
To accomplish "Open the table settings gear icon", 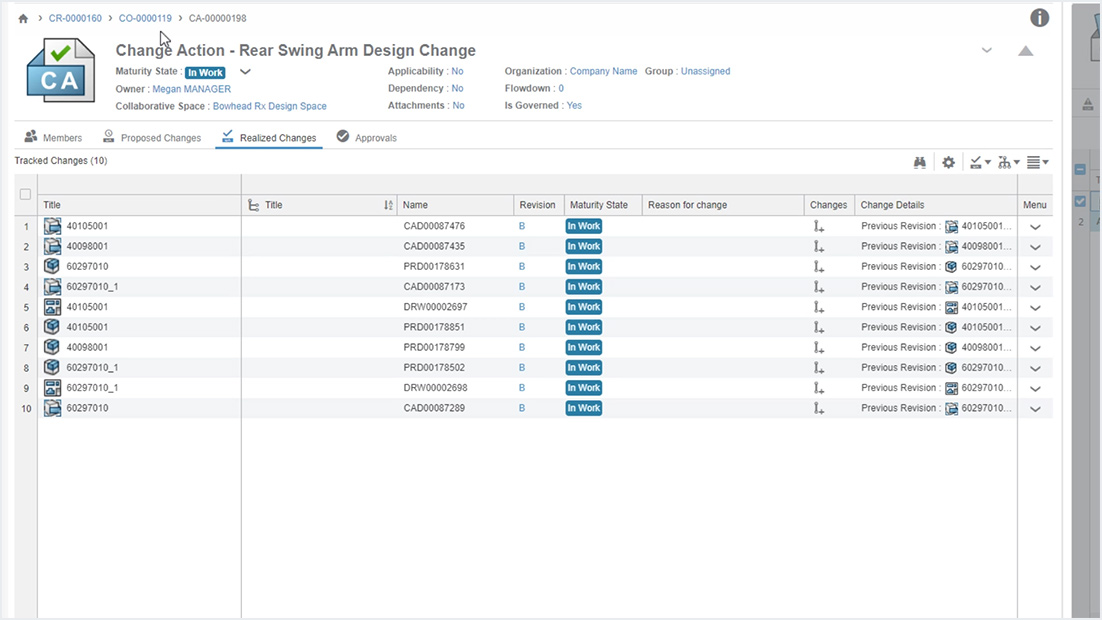I will pos(948,162).
